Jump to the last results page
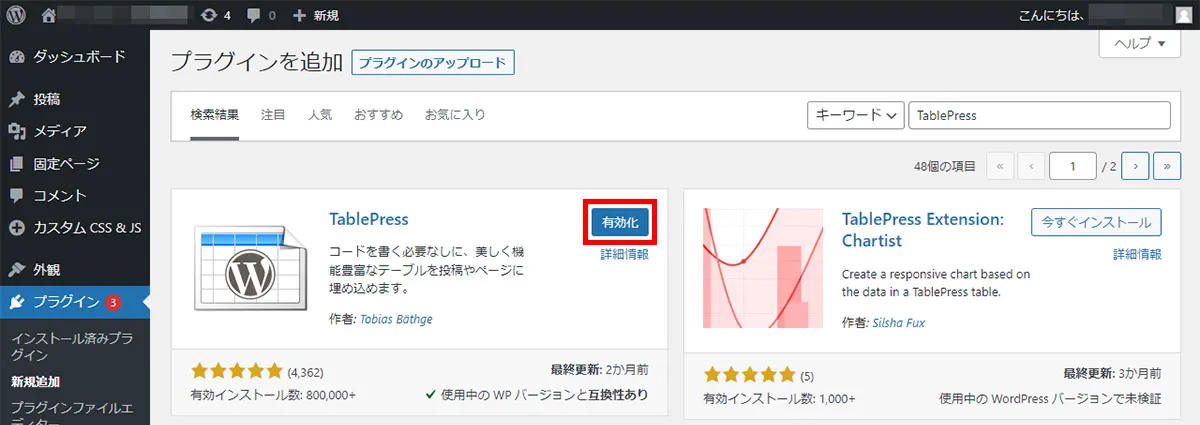The width and height of the screenshot is (1200, 425). click(x=1167, y=166)
